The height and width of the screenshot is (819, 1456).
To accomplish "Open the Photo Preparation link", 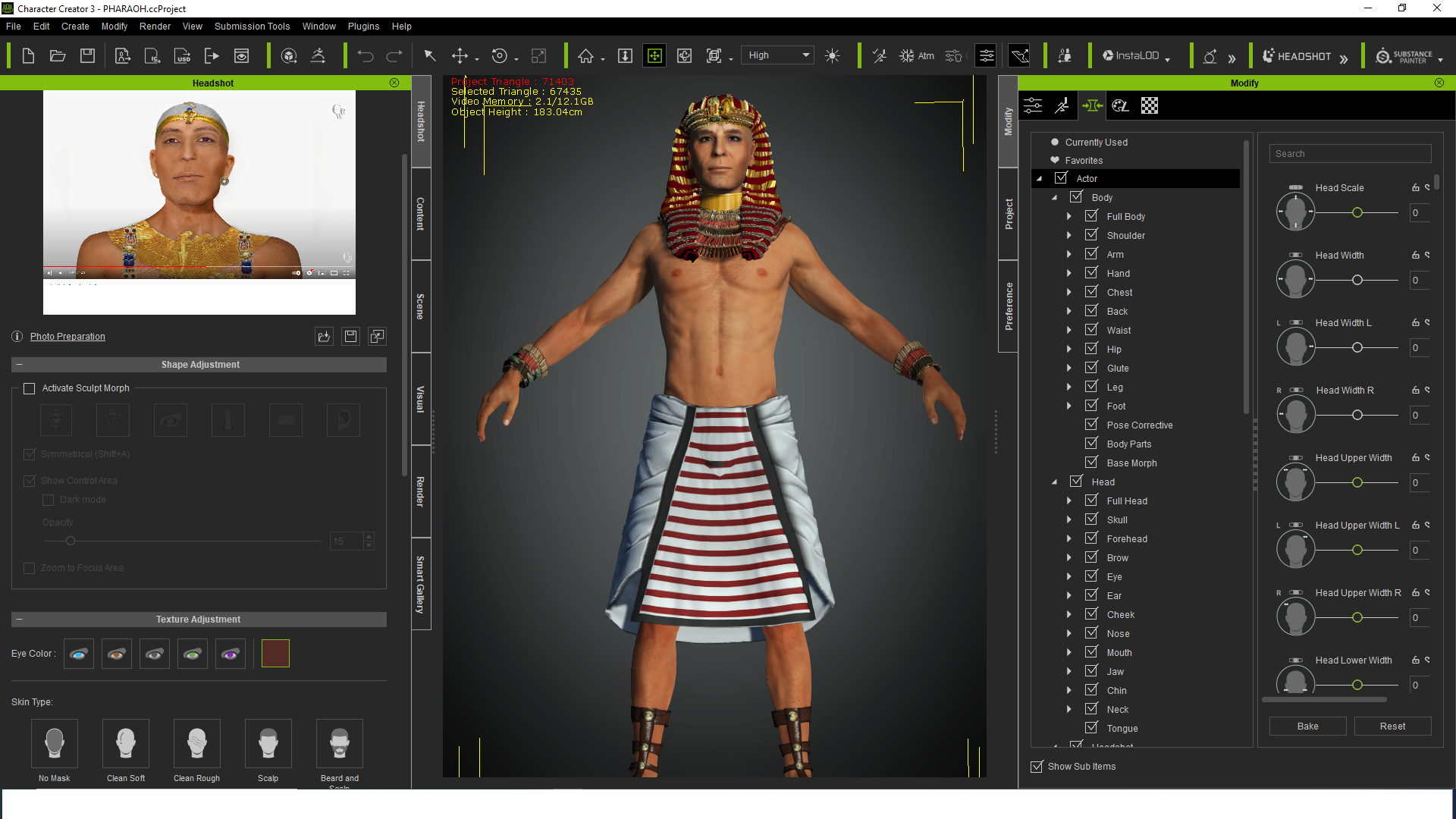I will (67, 337).
